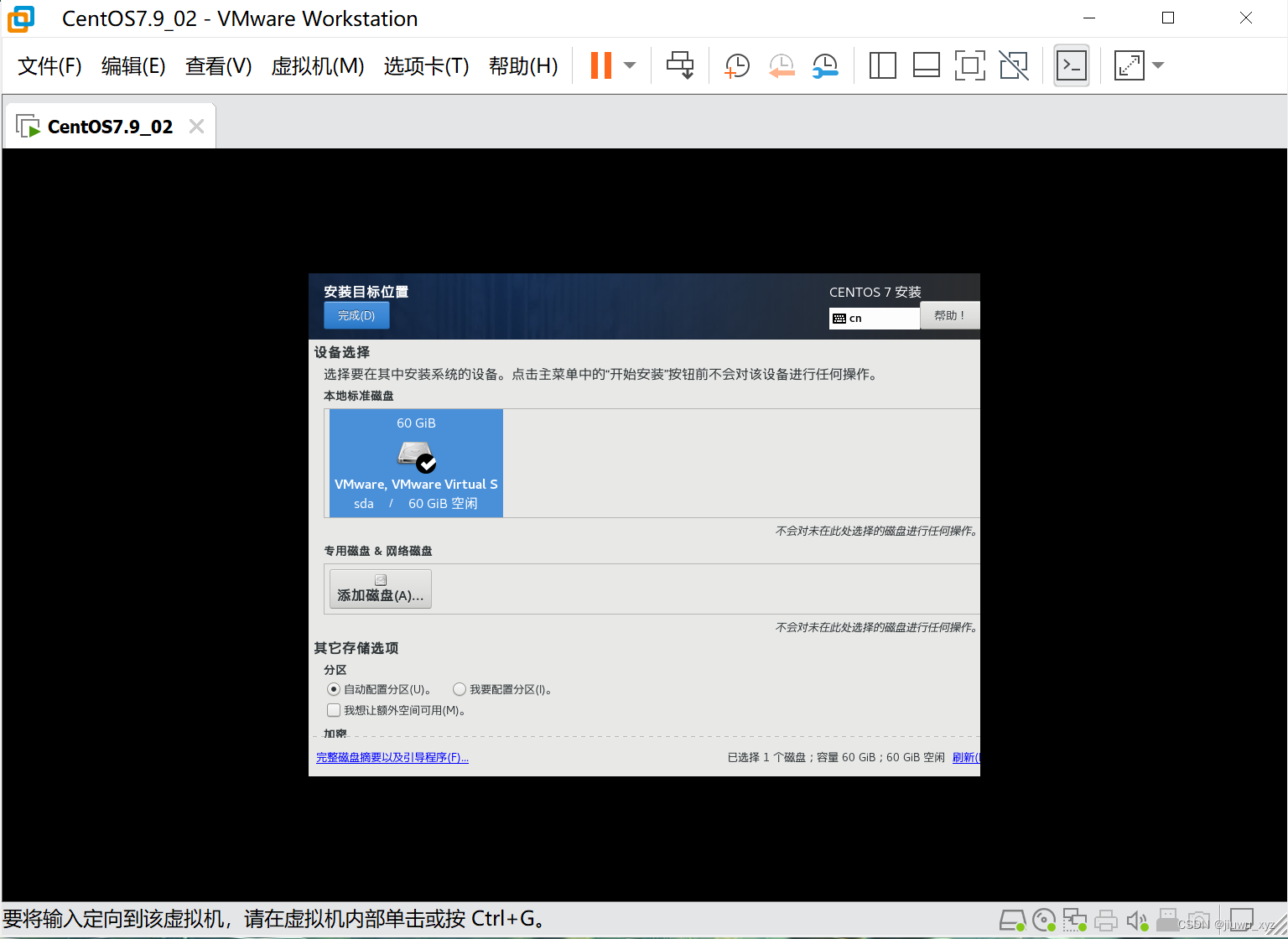Send Ctrl+Alt+Del to the virtual machine
Viewport: 1288px width, 939px height.
click(680, 65)
